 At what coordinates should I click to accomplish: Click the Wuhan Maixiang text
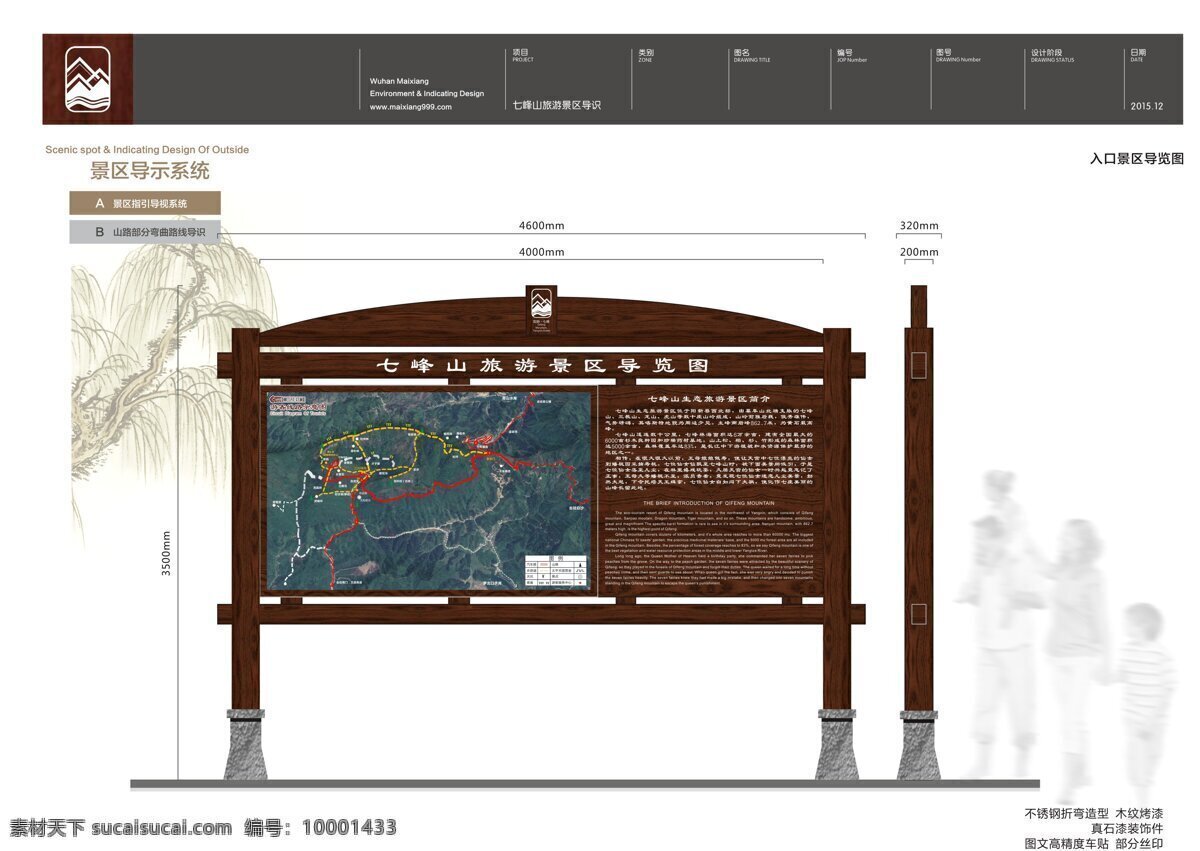click(398, 81)
